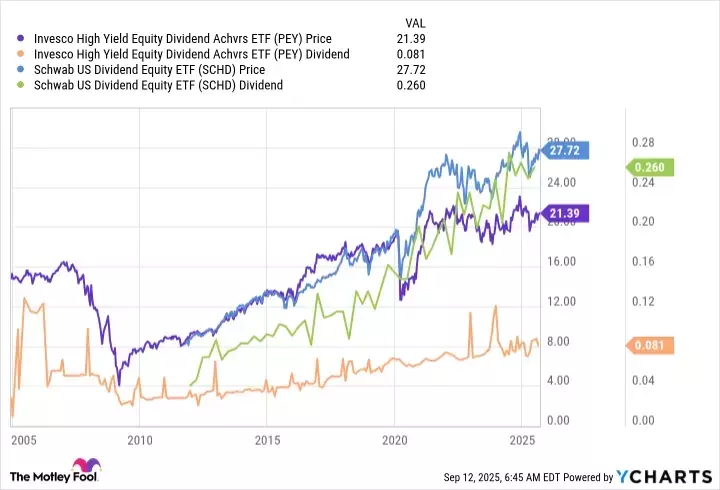The width and height of the screenshot is (720, 490).
Task: Click the 2015 x-axis label
Action: (267, 440)
